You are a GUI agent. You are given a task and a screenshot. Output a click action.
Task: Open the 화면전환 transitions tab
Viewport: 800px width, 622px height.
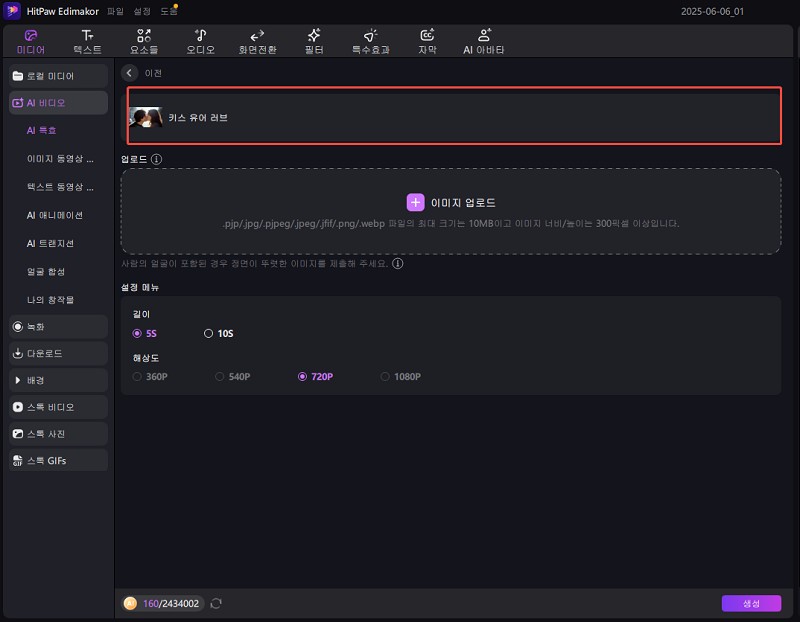tap(257, 42)
